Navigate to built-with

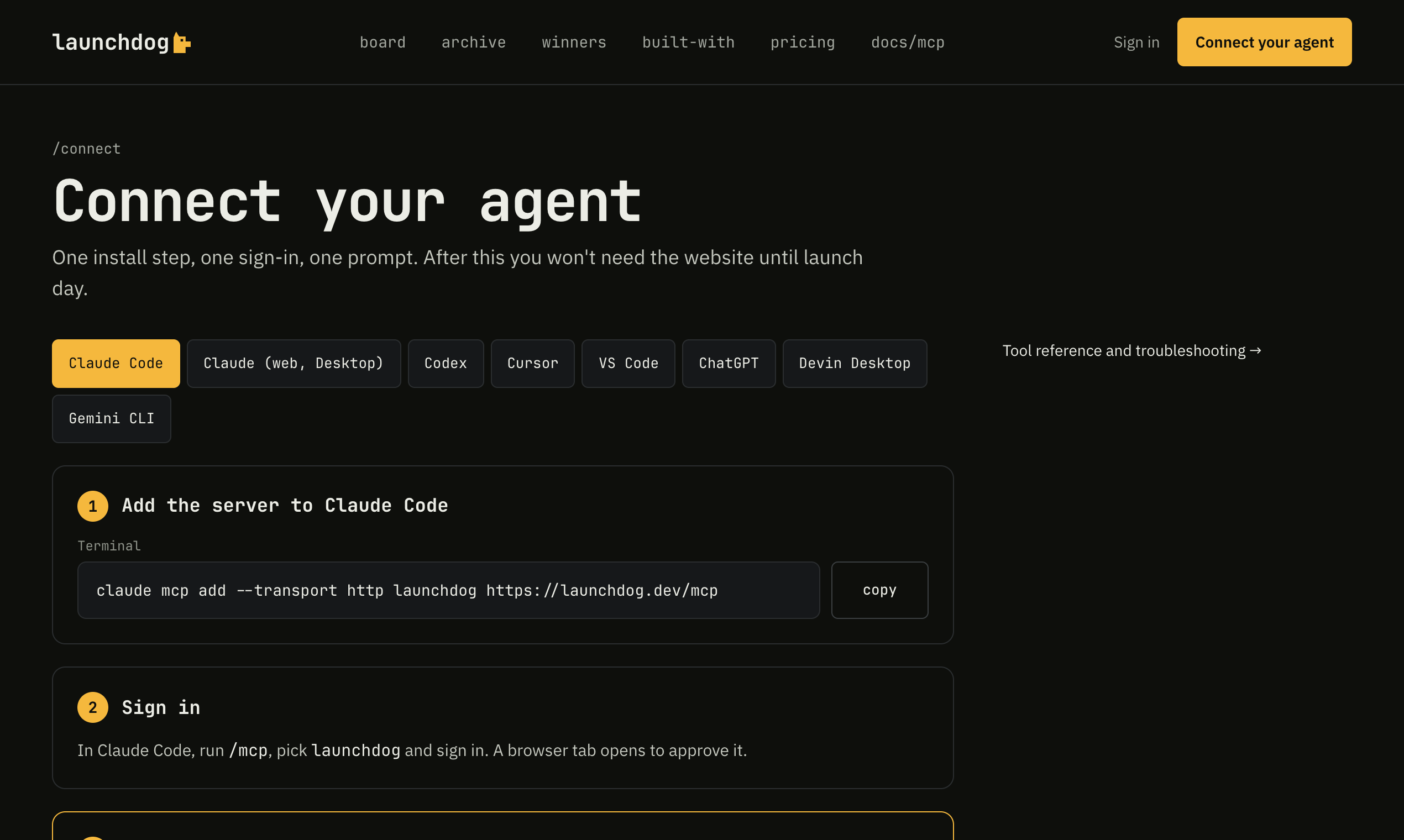coord(688,43)
